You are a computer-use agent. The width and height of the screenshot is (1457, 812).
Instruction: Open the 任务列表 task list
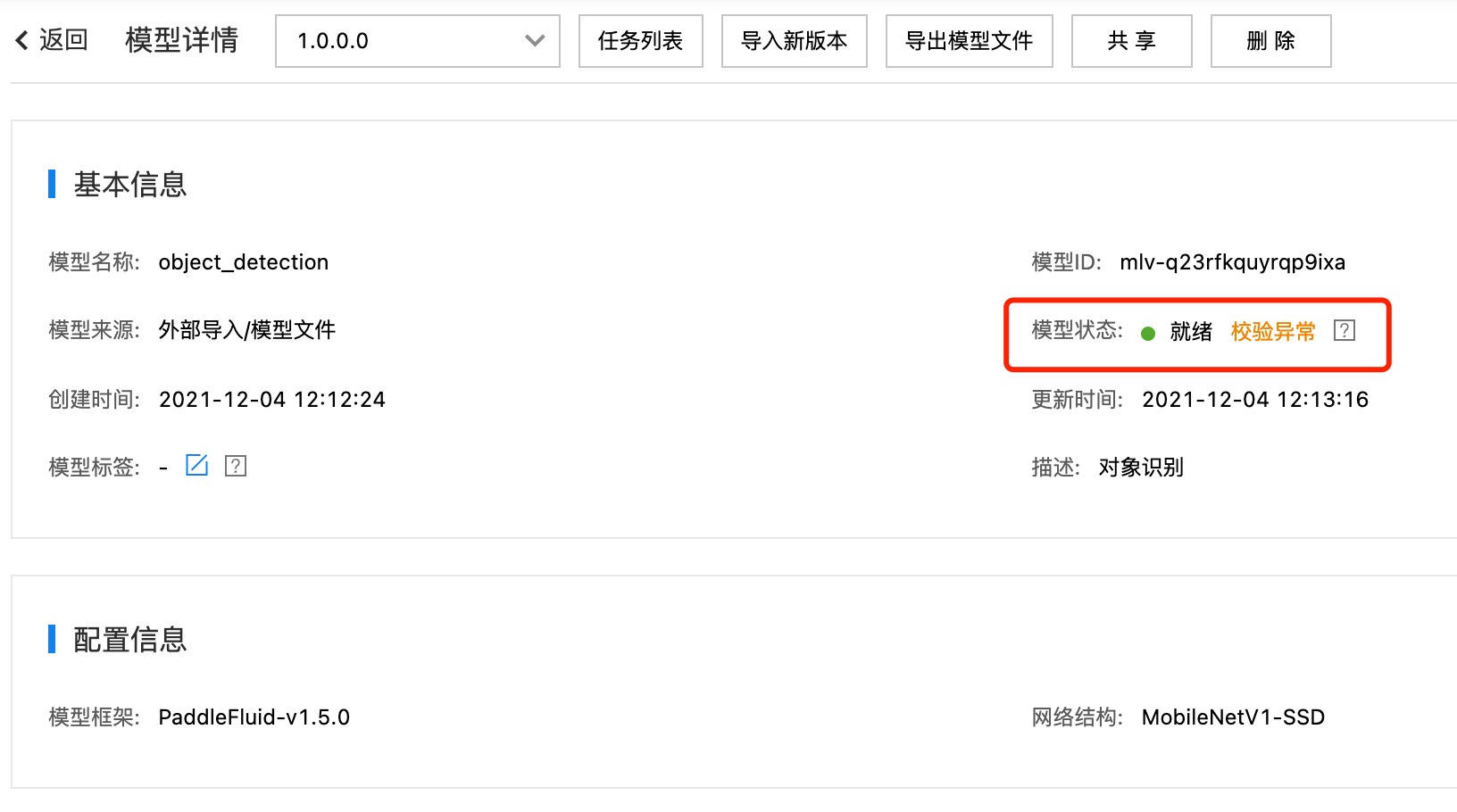click(641, 41)
